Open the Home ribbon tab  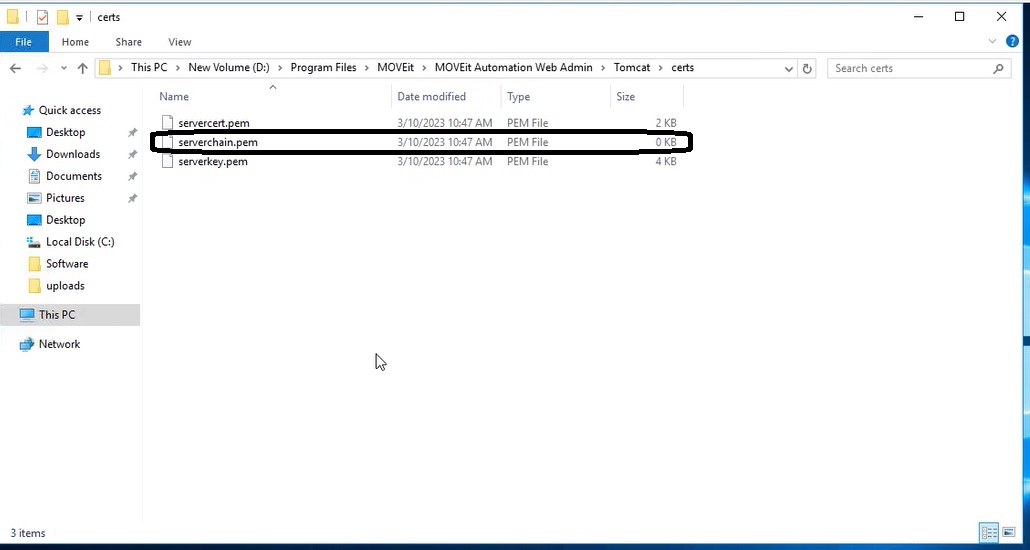coord(75,41)
